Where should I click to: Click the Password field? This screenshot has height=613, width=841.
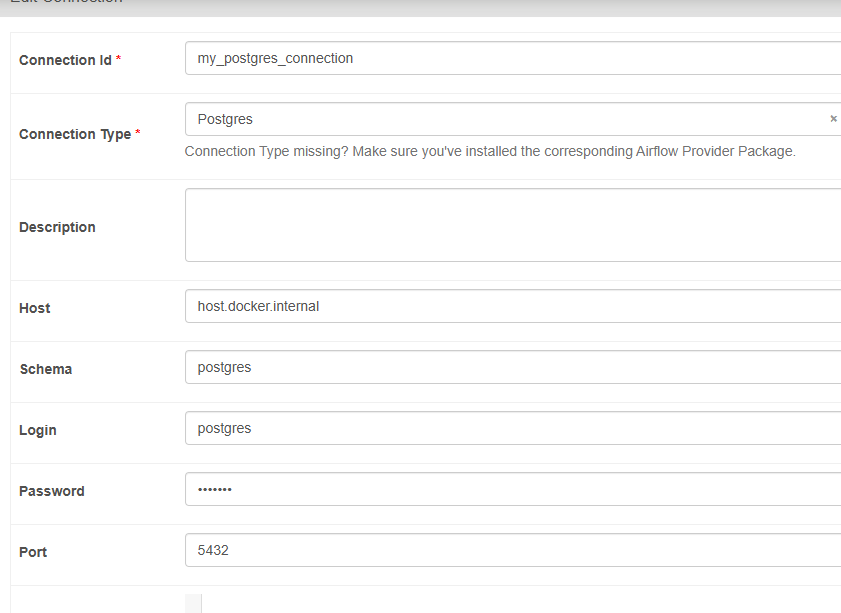point(513,489)
